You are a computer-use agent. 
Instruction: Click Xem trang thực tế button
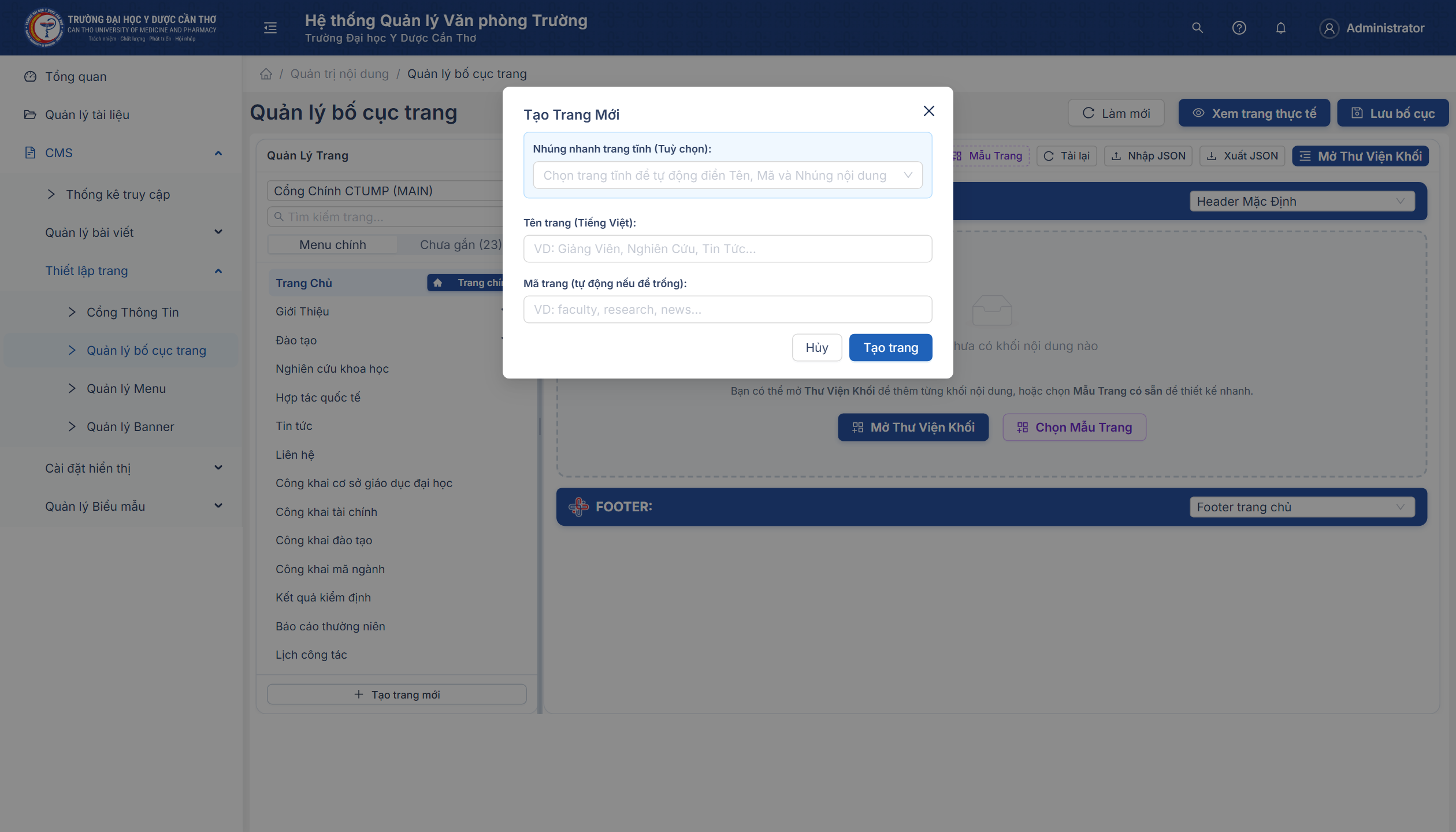[x=1254, y=113]
